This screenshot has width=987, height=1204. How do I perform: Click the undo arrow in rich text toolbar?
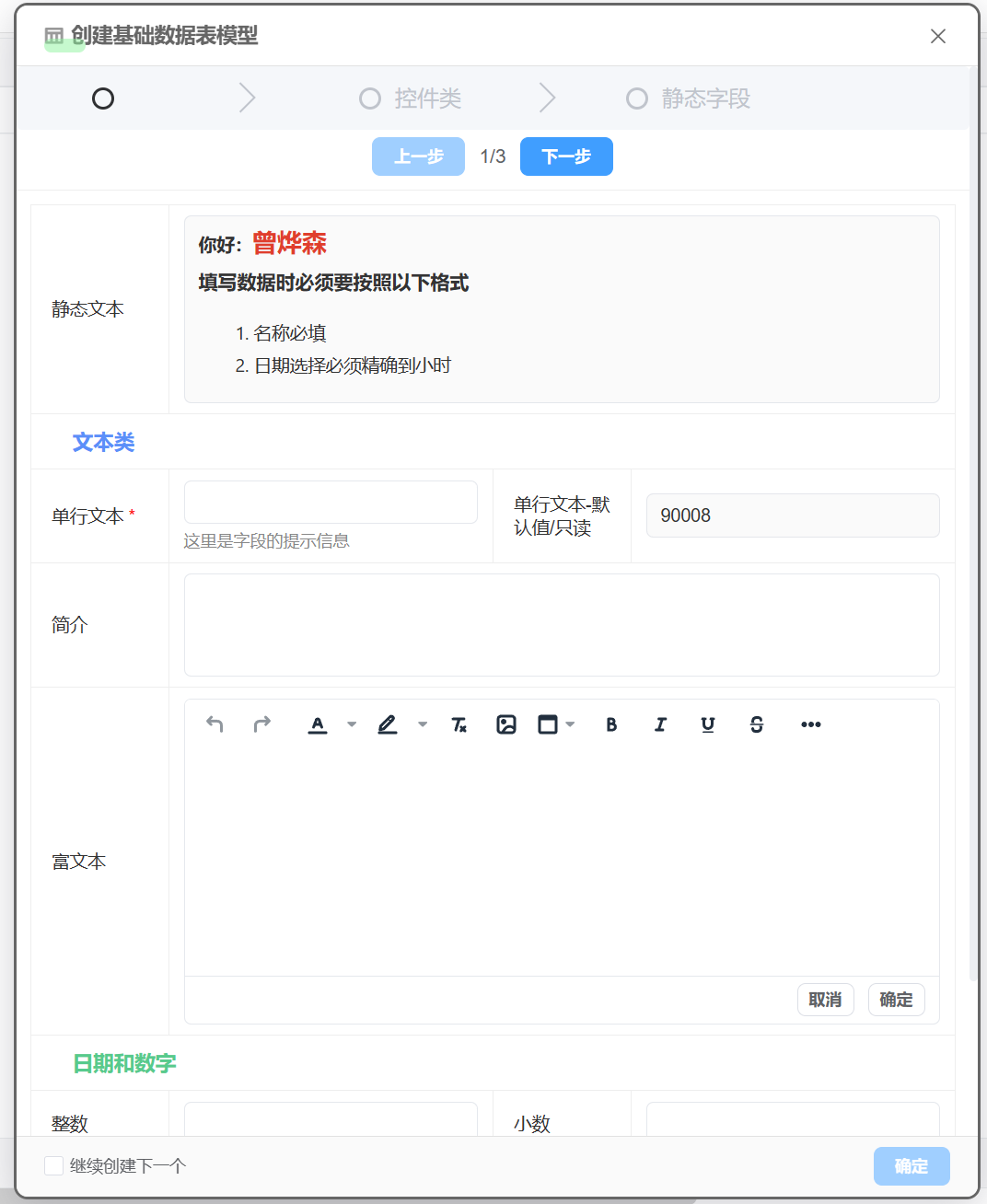(x=215, y=724)
